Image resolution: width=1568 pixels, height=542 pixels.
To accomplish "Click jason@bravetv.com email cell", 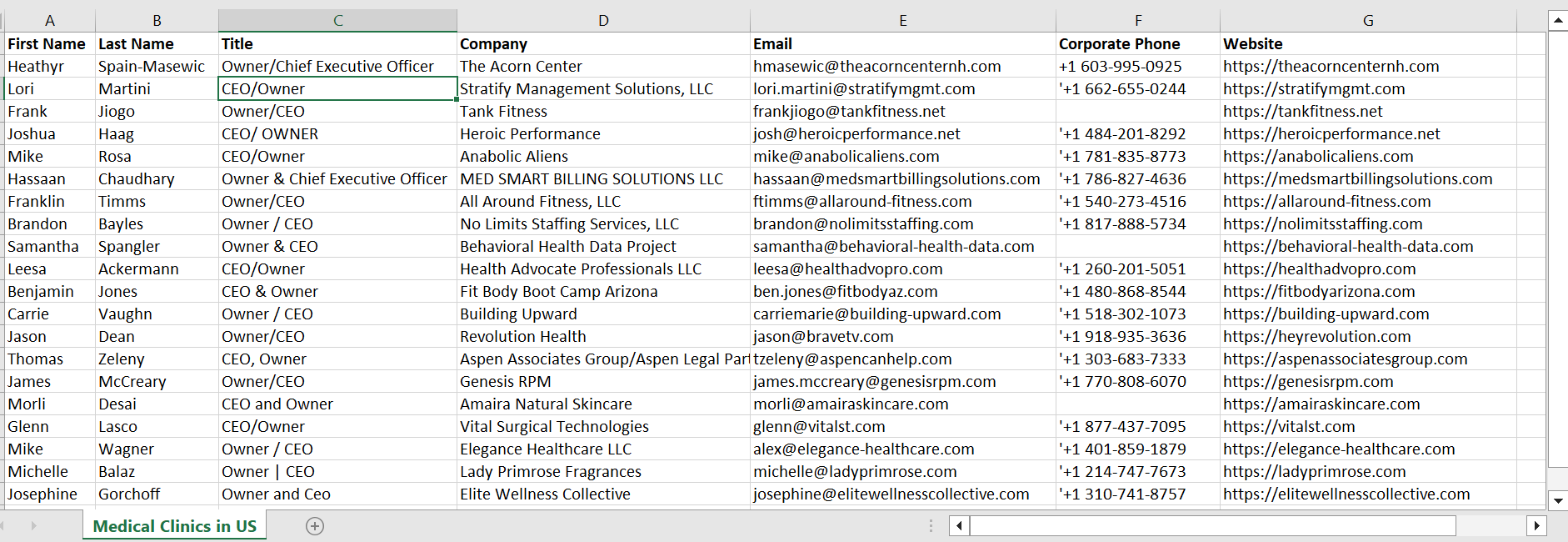I will tap(902, 337).
